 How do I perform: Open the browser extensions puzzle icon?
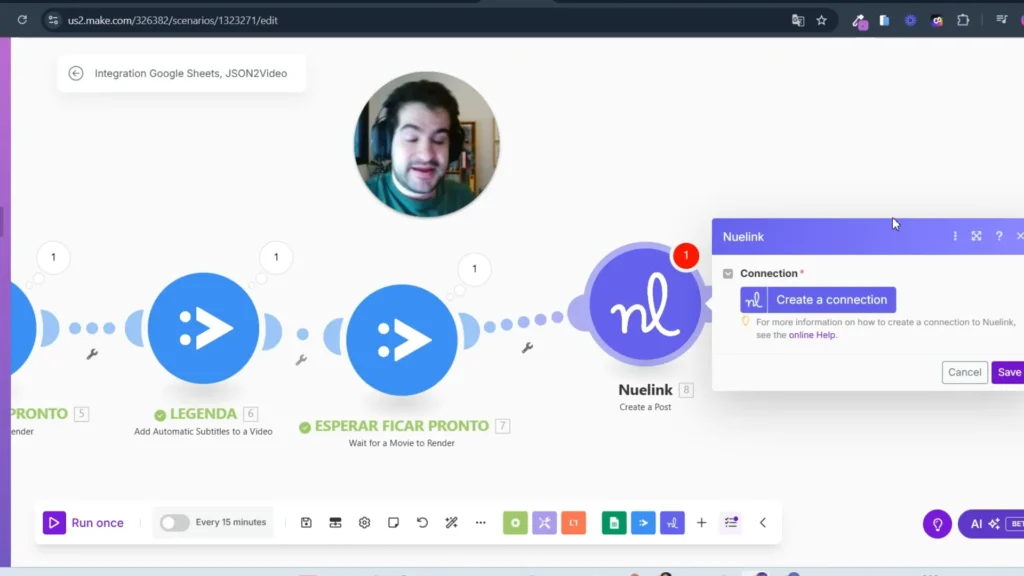coord(963,20)
